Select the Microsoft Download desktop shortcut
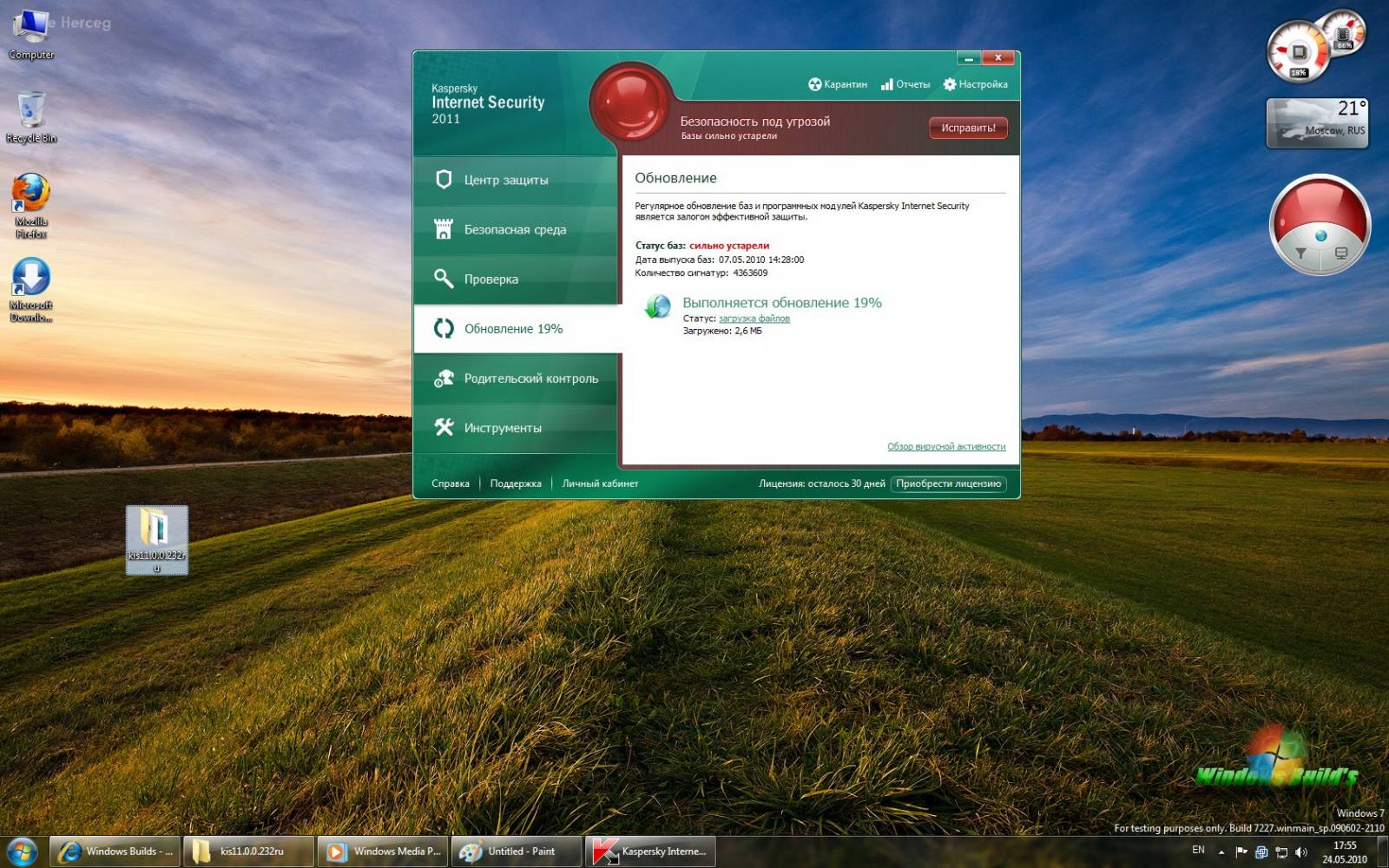1389x868 pixels. tap(31, 290)
